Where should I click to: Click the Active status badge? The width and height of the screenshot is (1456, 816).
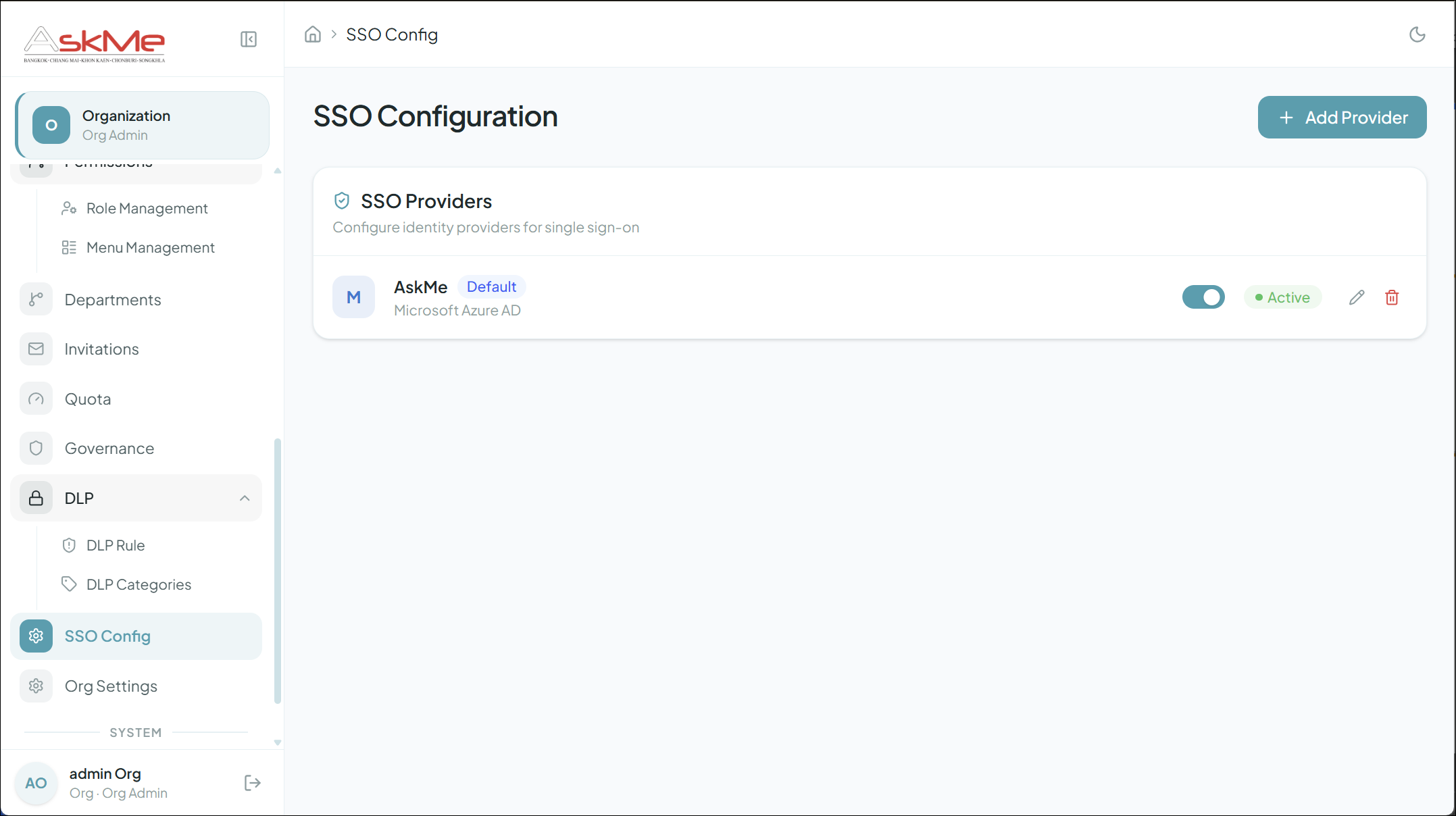[1282, 297]
